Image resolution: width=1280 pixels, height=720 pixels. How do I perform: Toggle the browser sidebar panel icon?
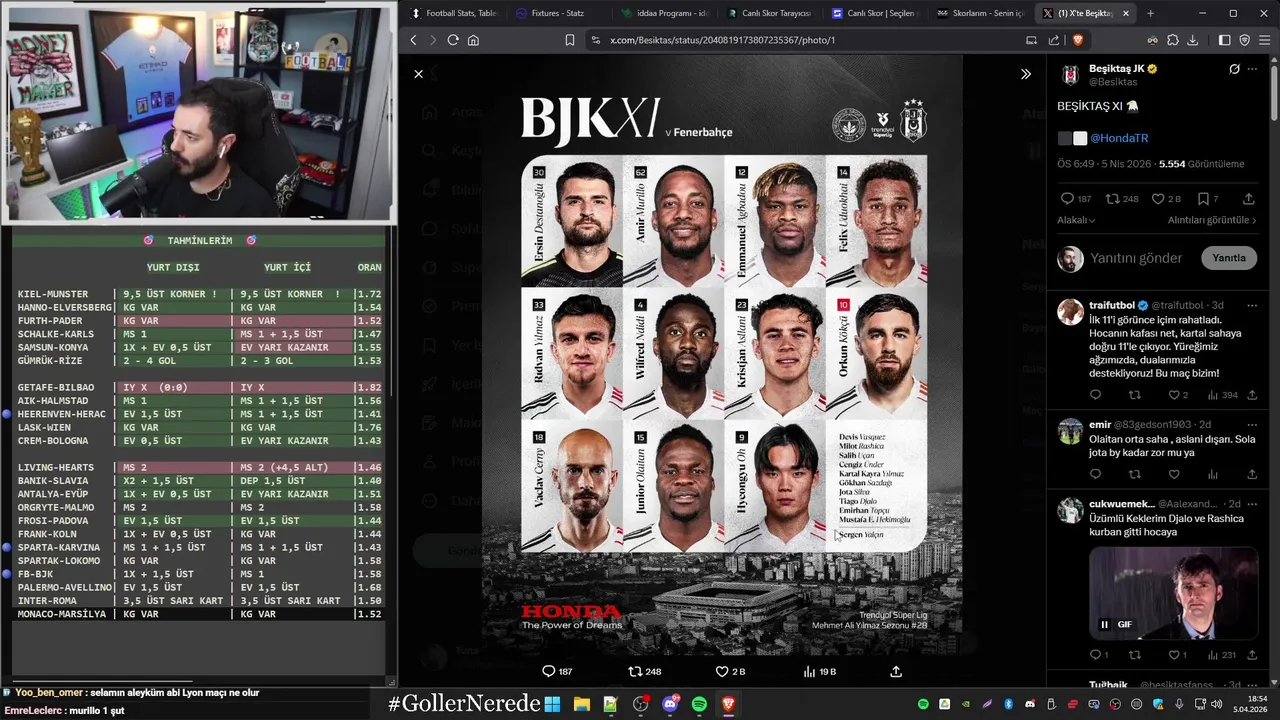1225,40
